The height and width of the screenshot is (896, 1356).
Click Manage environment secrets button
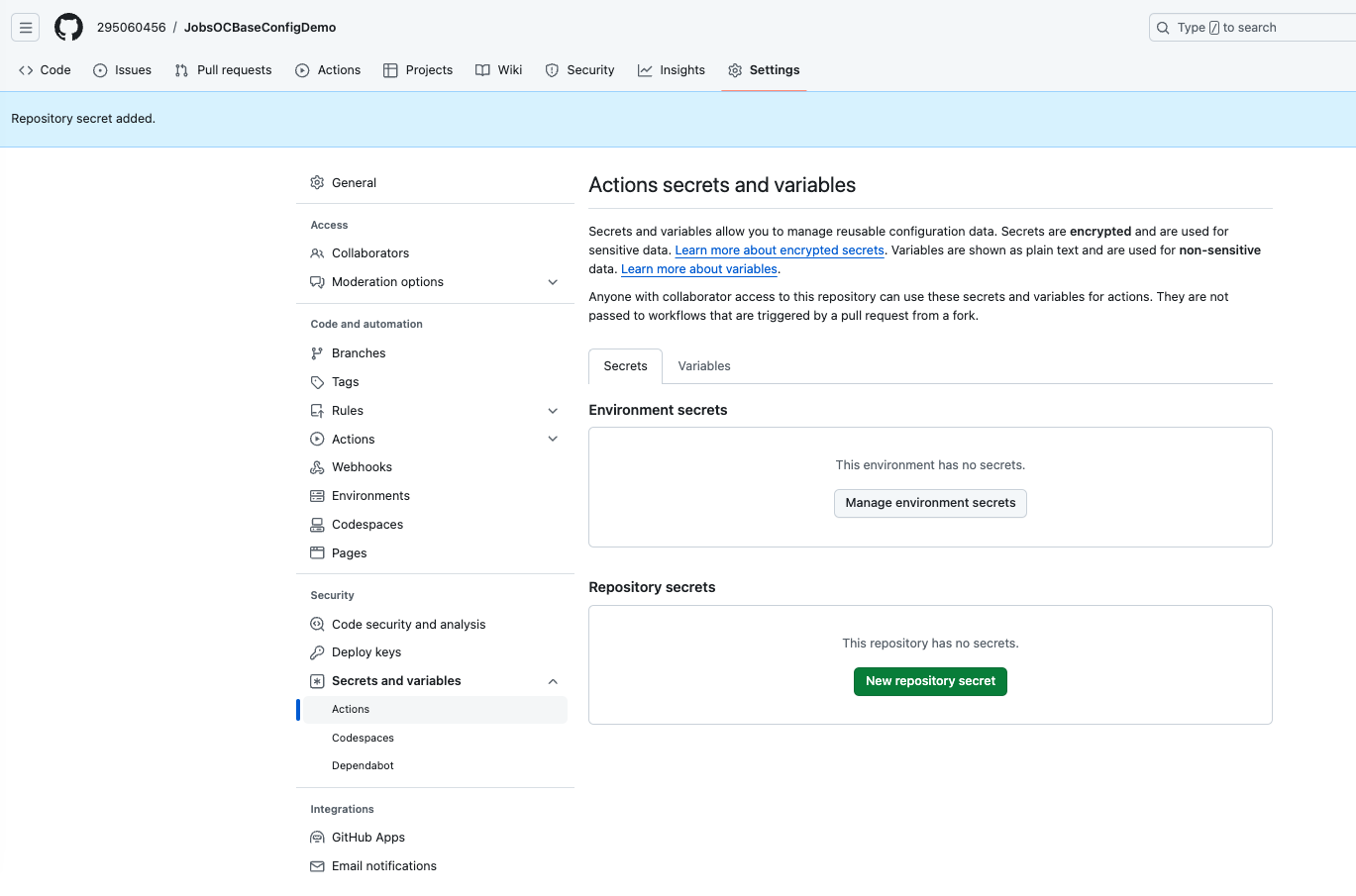(x=930, y=503)
